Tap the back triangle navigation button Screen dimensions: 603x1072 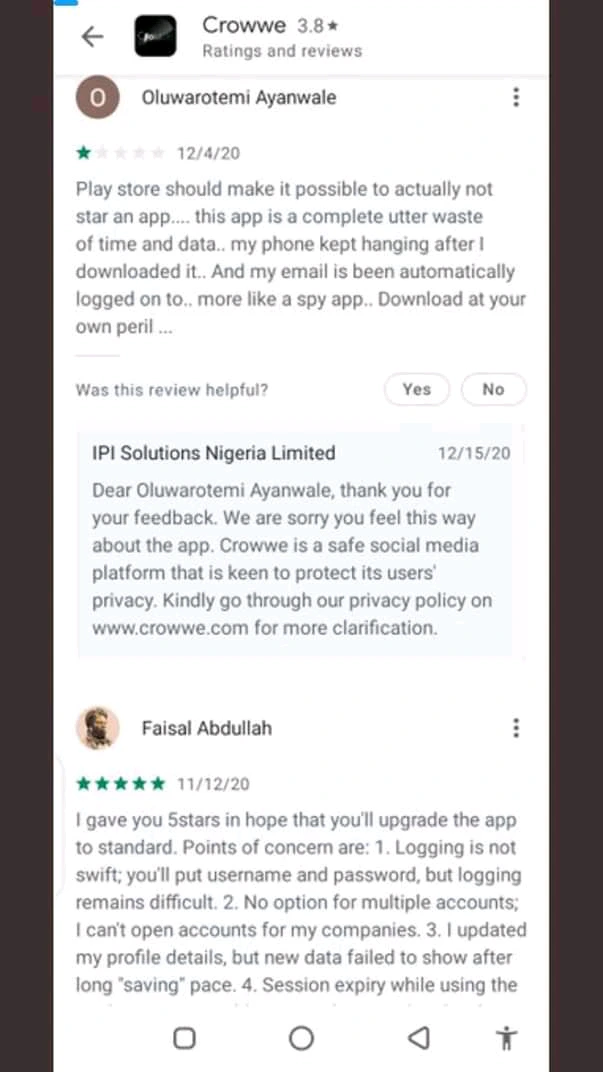click(420, 1038)
